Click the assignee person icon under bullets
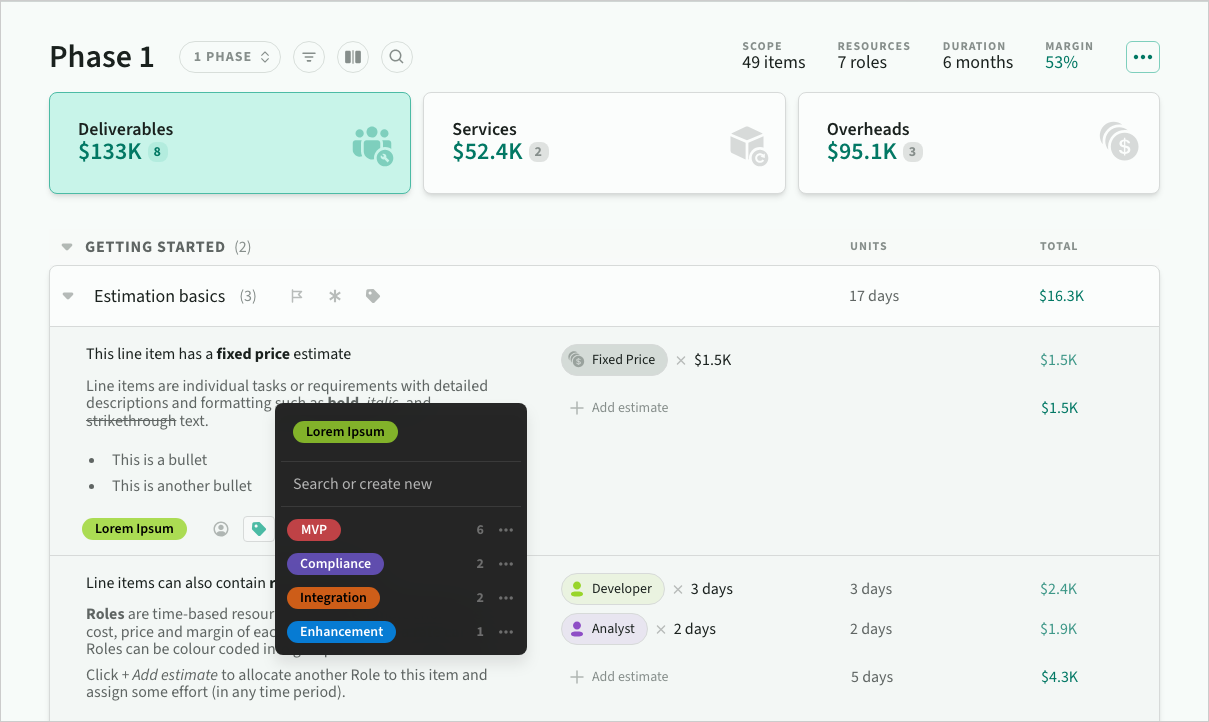The height and width of the screenshot is (722, 1209). 221,529
